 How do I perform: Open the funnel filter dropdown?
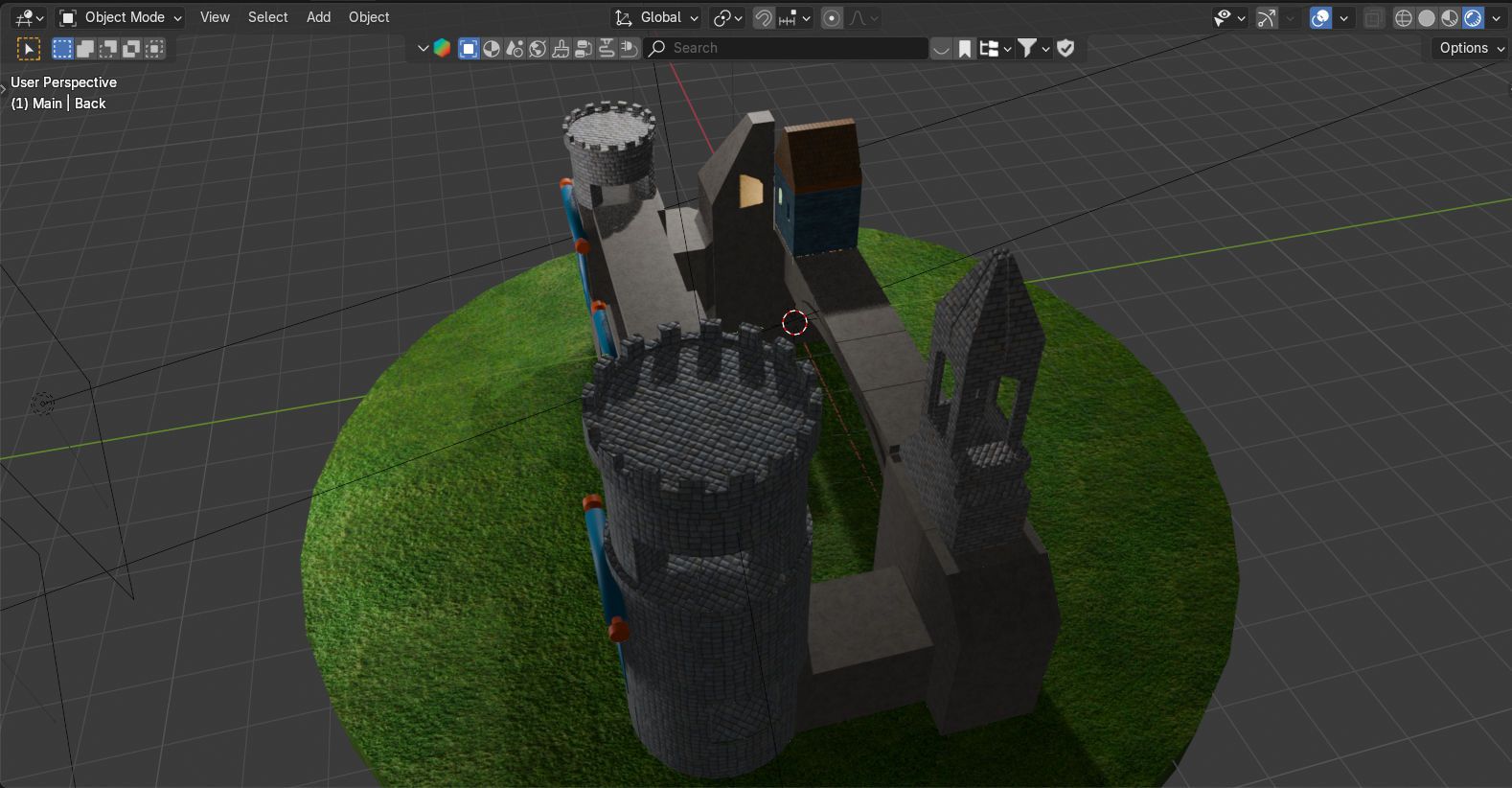tap(1034, 48)
